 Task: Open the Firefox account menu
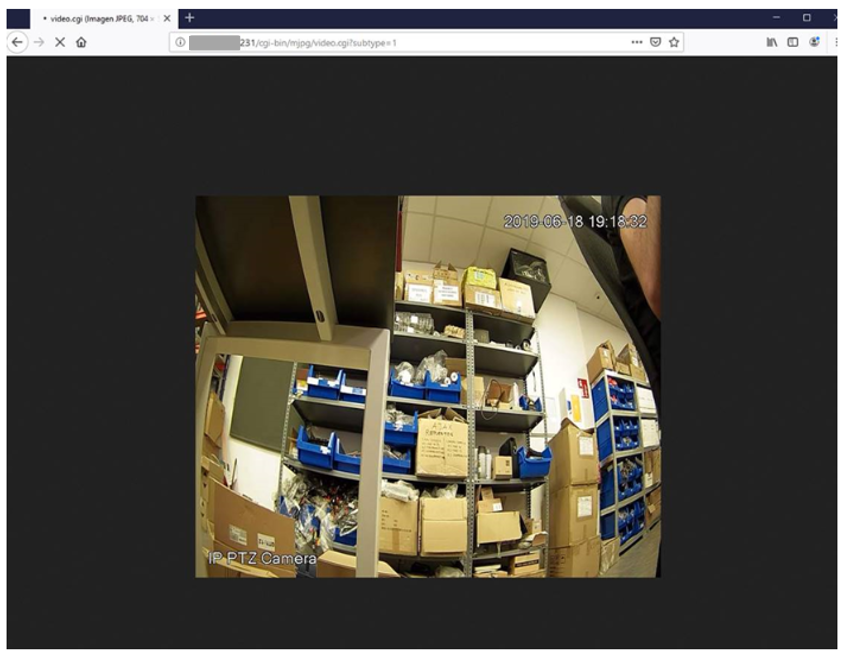pyautogui.click(x=815, y=41)
